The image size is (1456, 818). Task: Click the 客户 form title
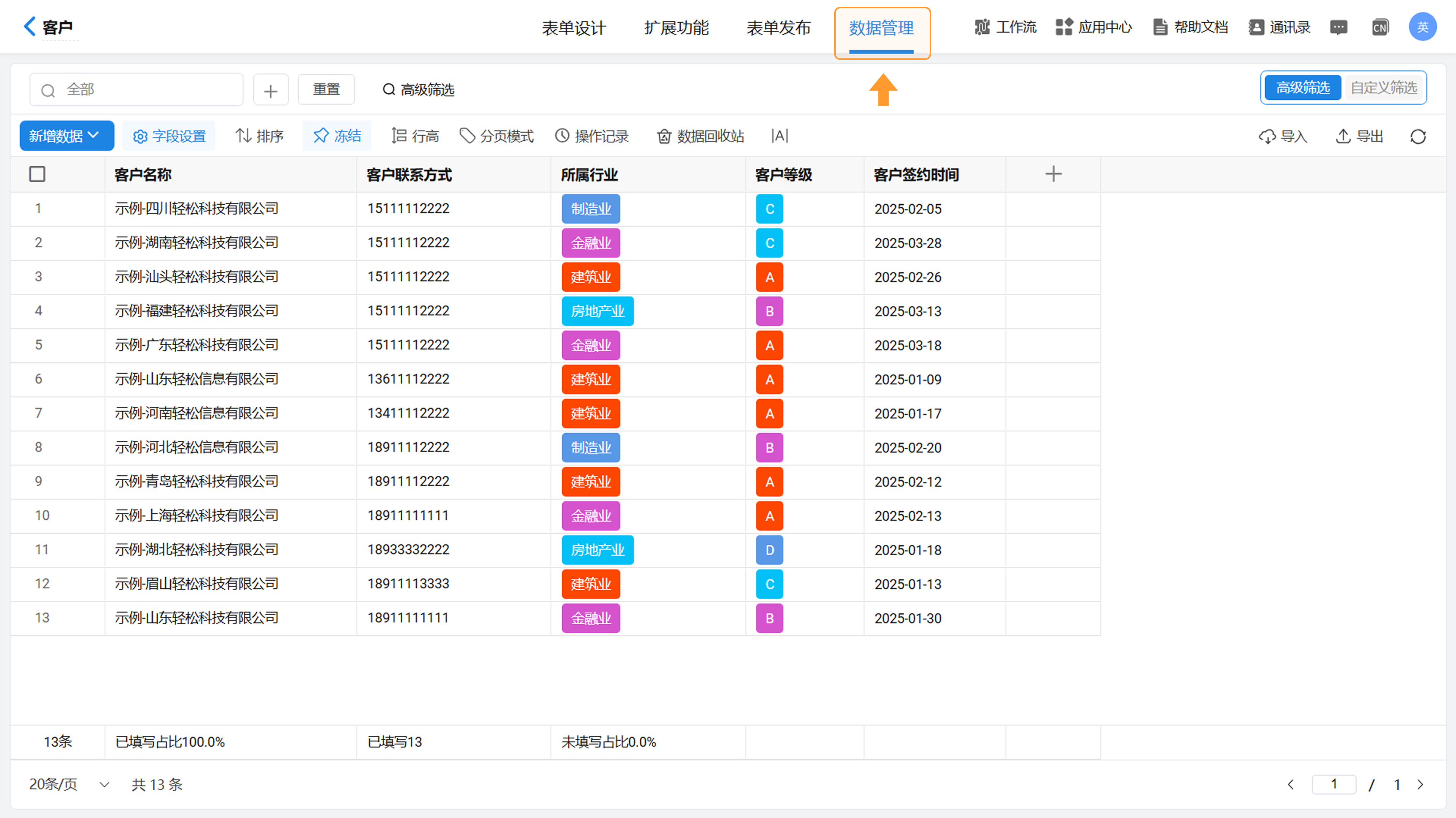[58, 27]
